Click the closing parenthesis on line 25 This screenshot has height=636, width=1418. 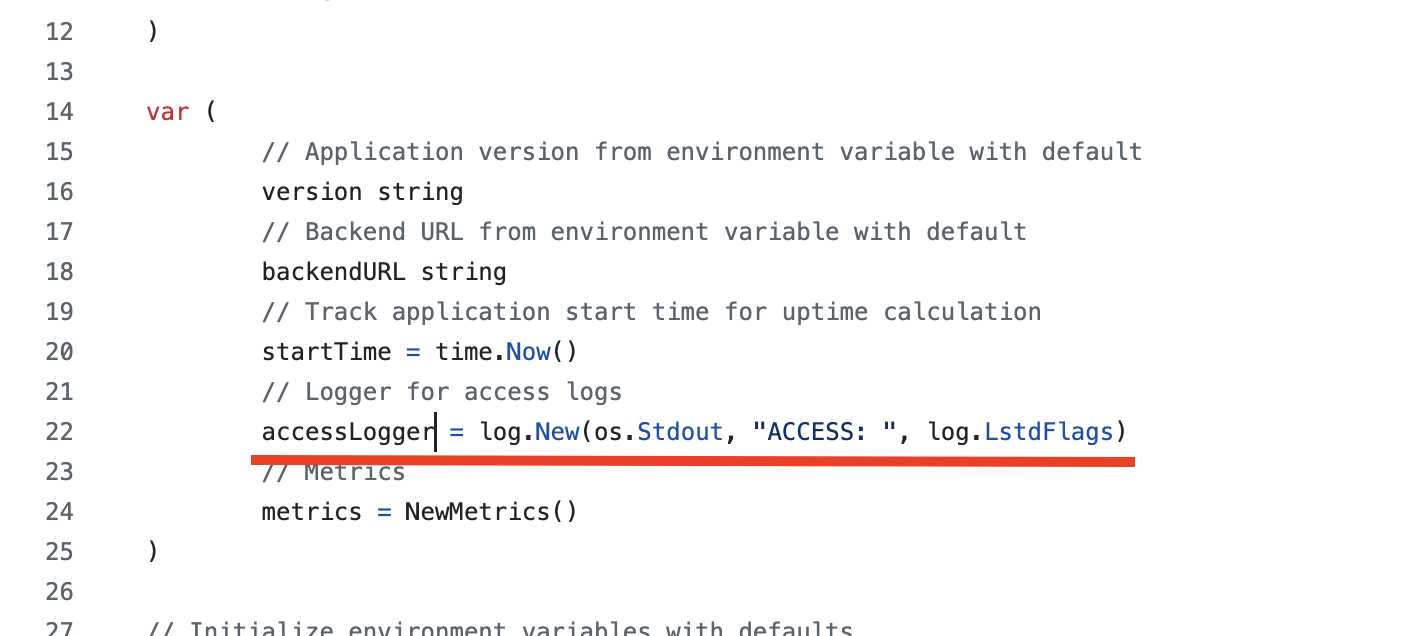[x=152, y=552]
